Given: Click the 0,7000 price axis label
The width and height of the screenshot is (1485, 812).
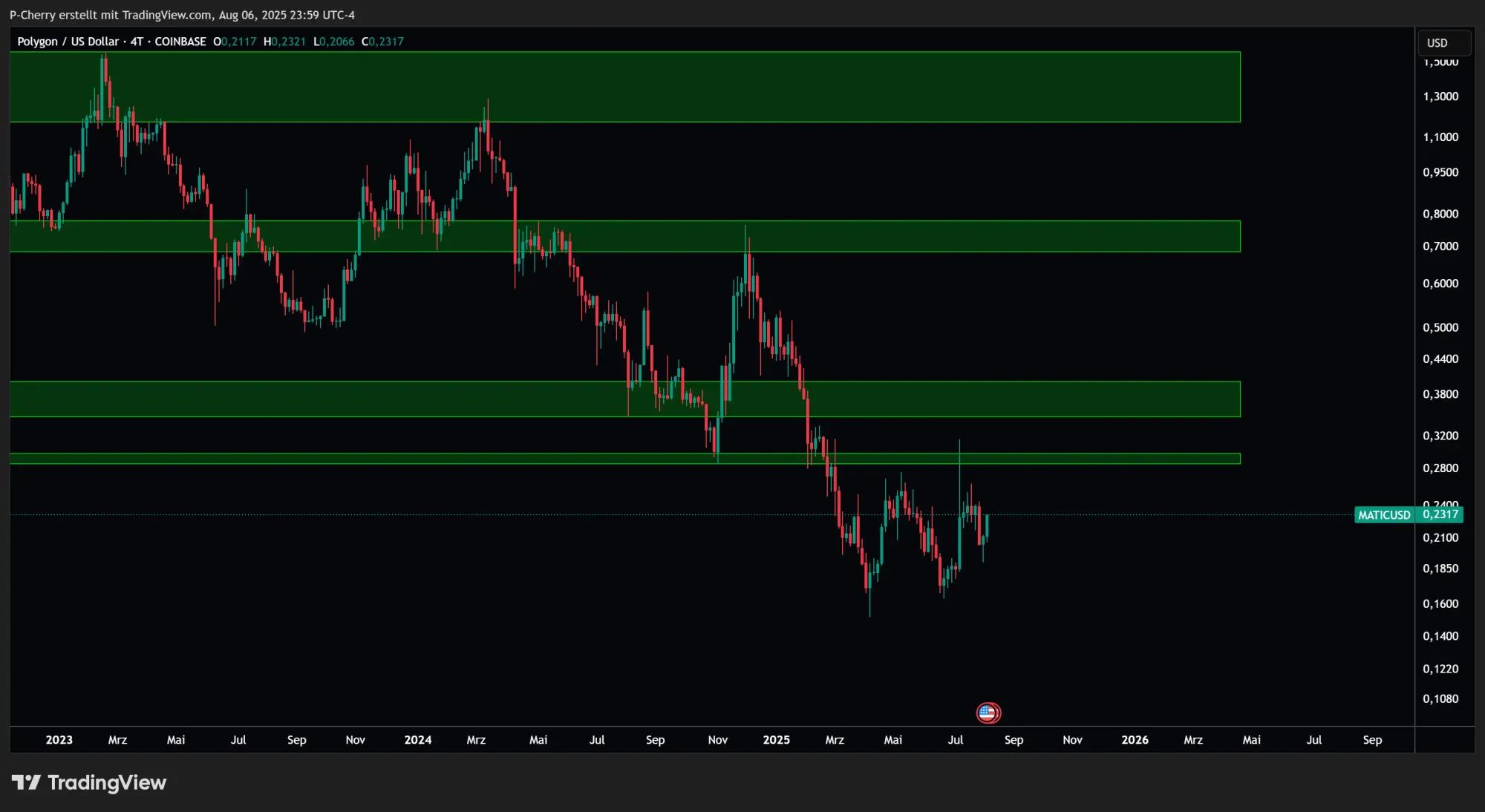Looking at the screenshot, I should coord(1440,246).
